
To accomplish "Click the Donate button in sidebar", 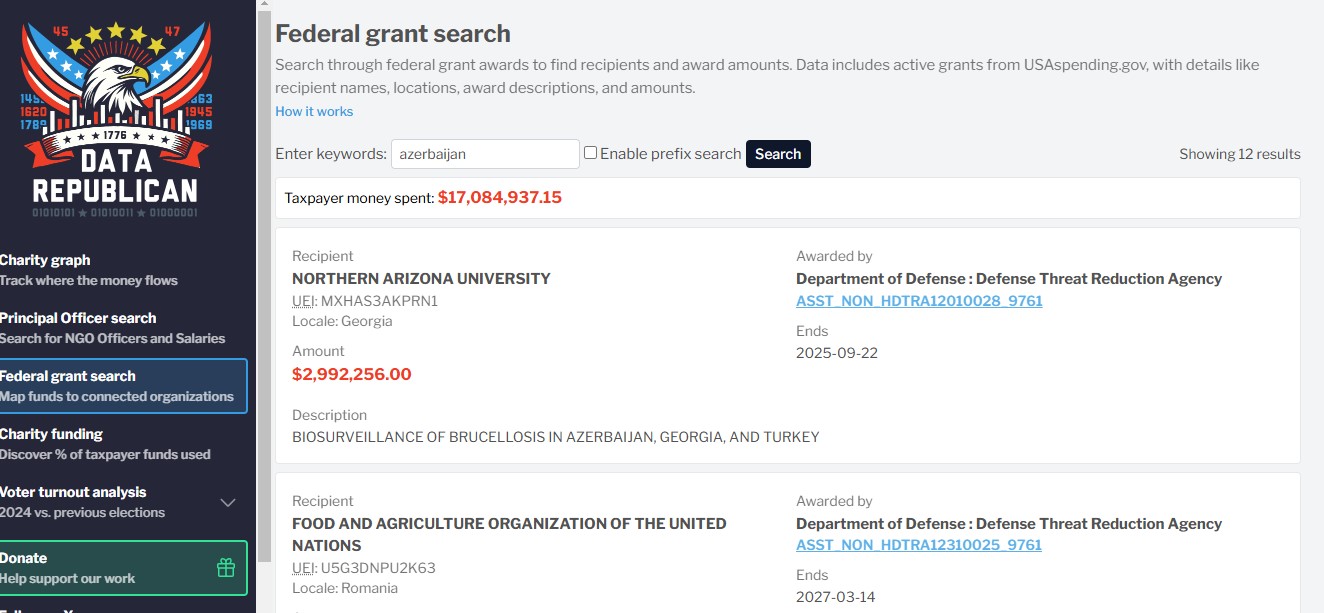I will [123, 568].
